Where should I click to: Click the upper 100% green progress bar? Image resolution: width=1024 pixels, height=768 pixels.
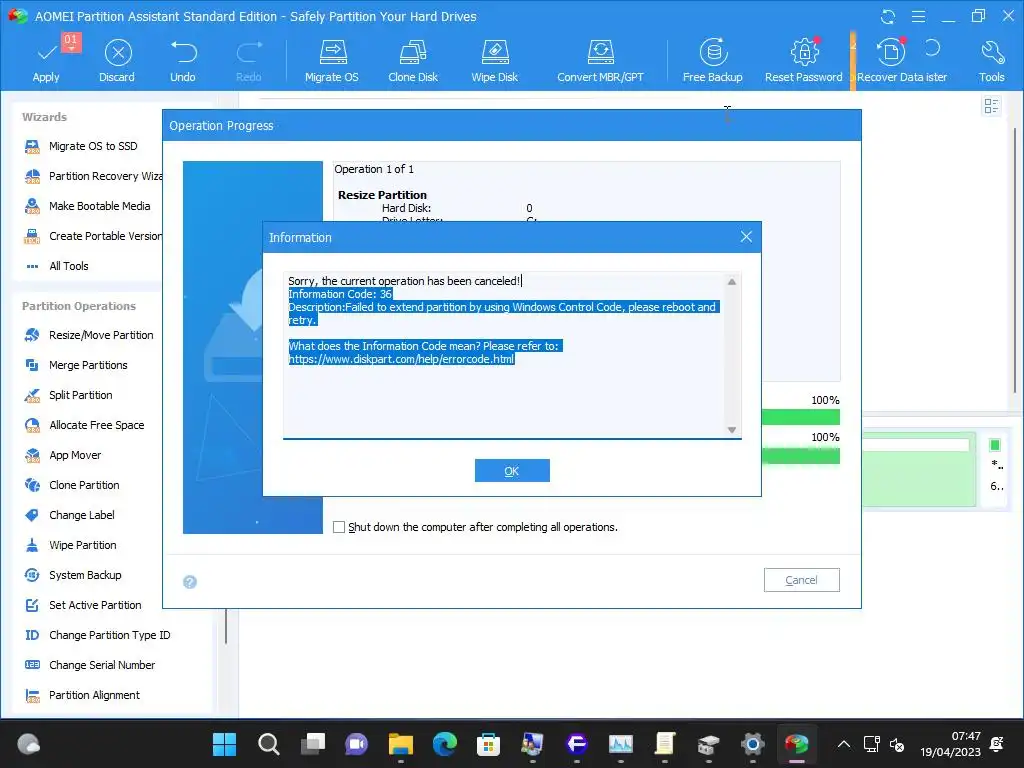pyautogui.click(x=801, y=417)
